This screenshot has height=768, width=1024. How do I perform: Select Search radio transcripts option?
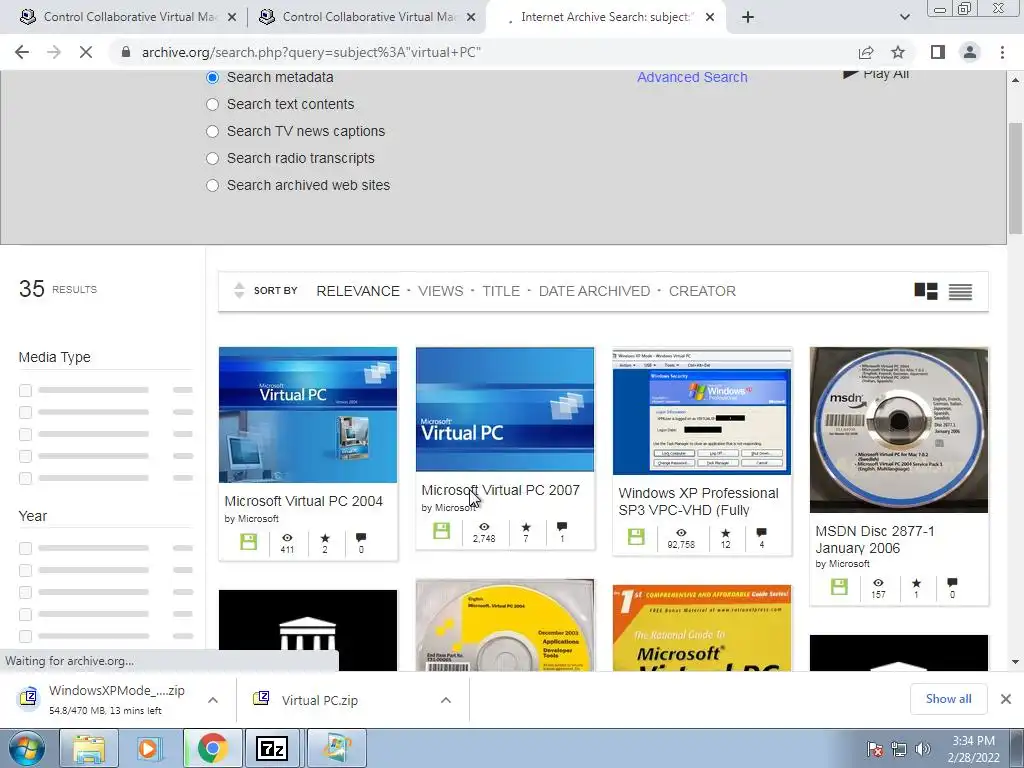[x=212, y=159]
